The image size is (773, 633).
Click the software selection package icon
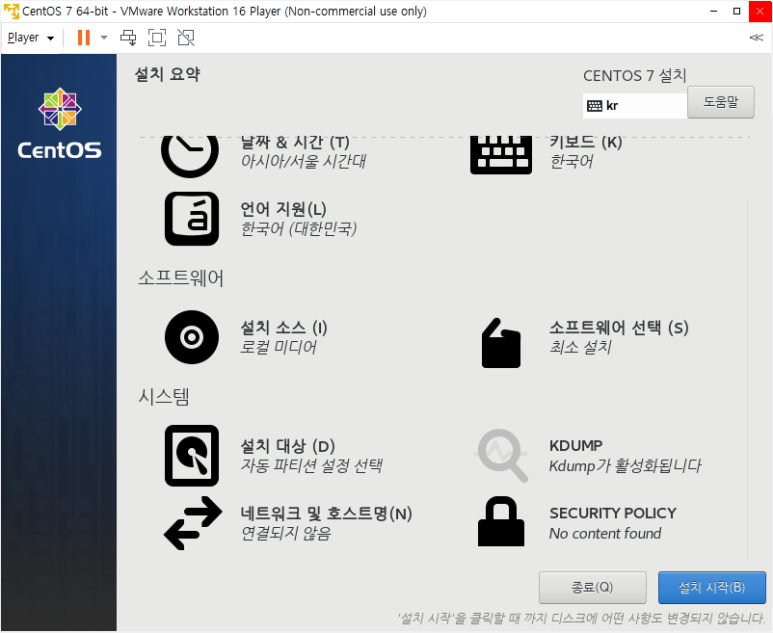[501, 343]
